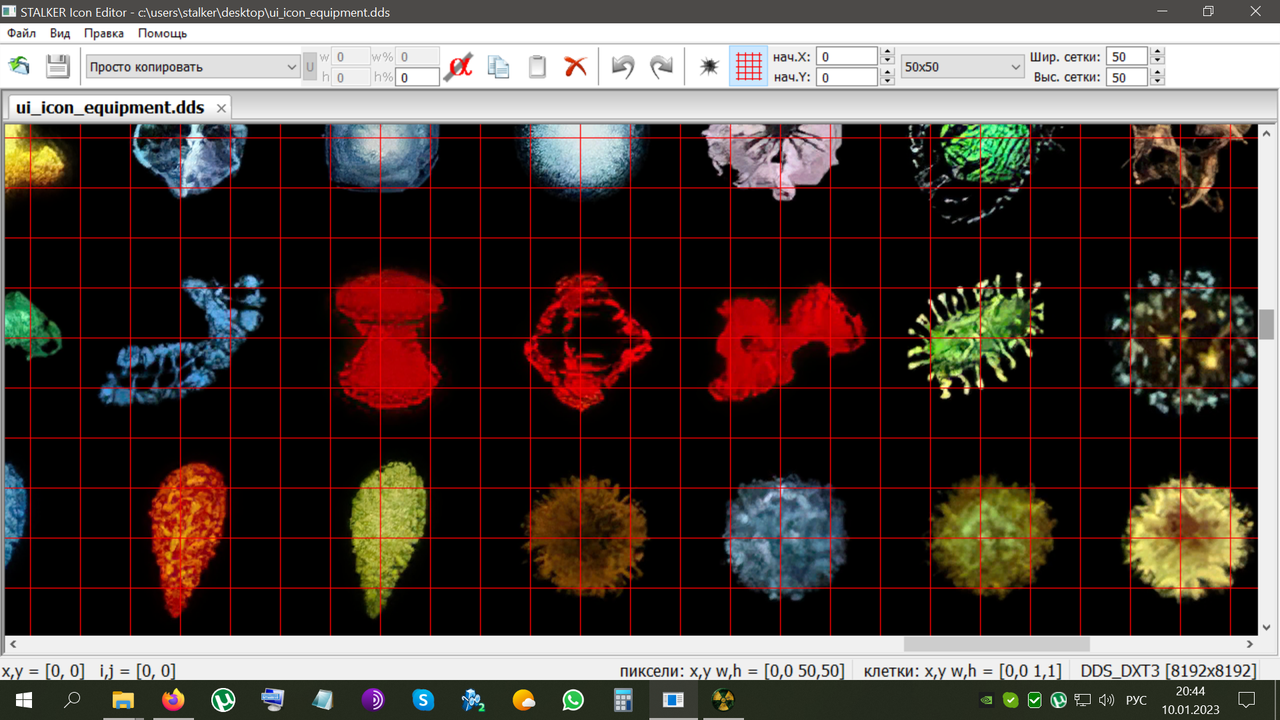
Task: Open the Файл menu
Action: [x=21, y=33]
